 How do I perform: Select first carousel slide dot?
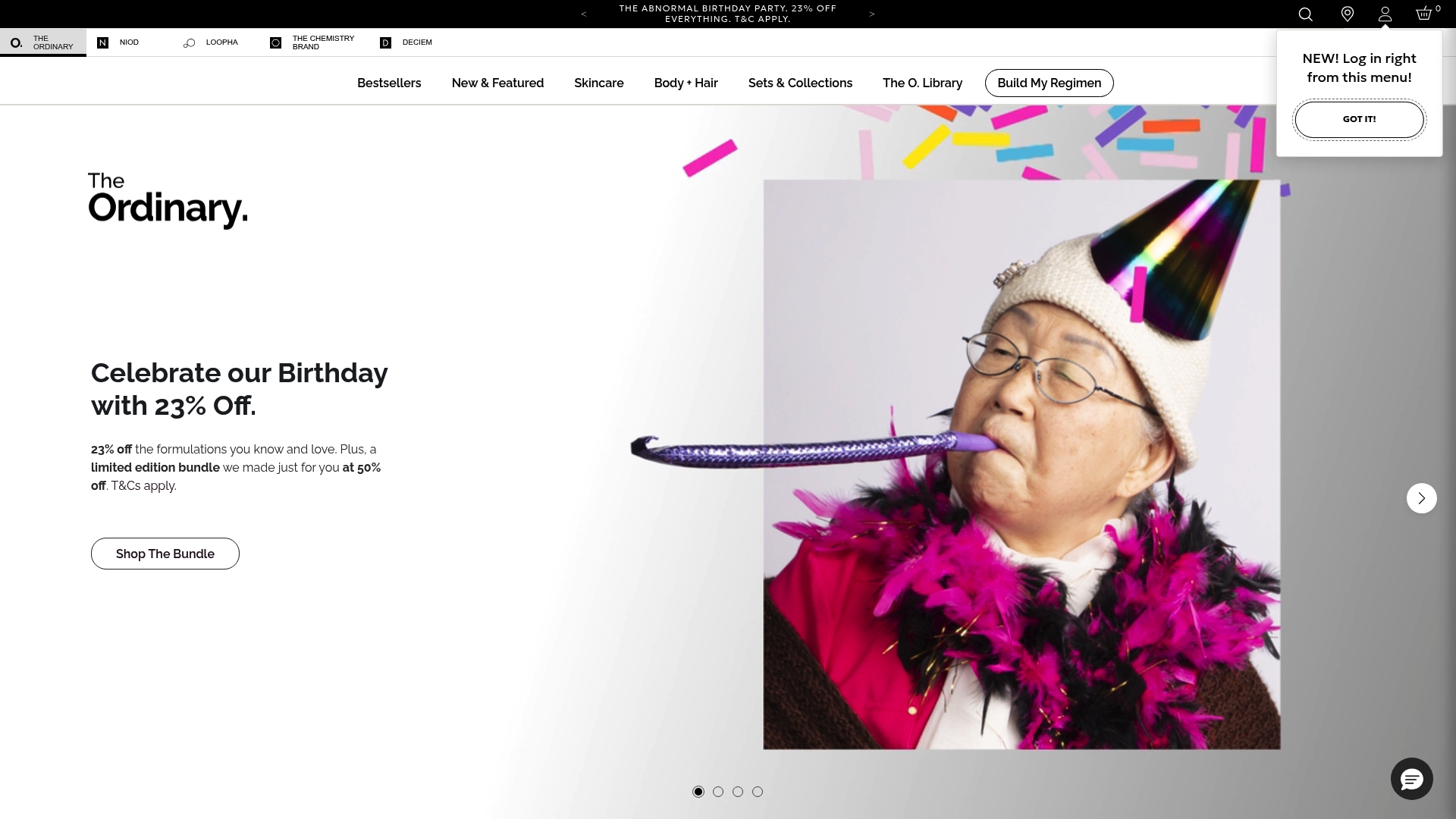coord(698,792)
